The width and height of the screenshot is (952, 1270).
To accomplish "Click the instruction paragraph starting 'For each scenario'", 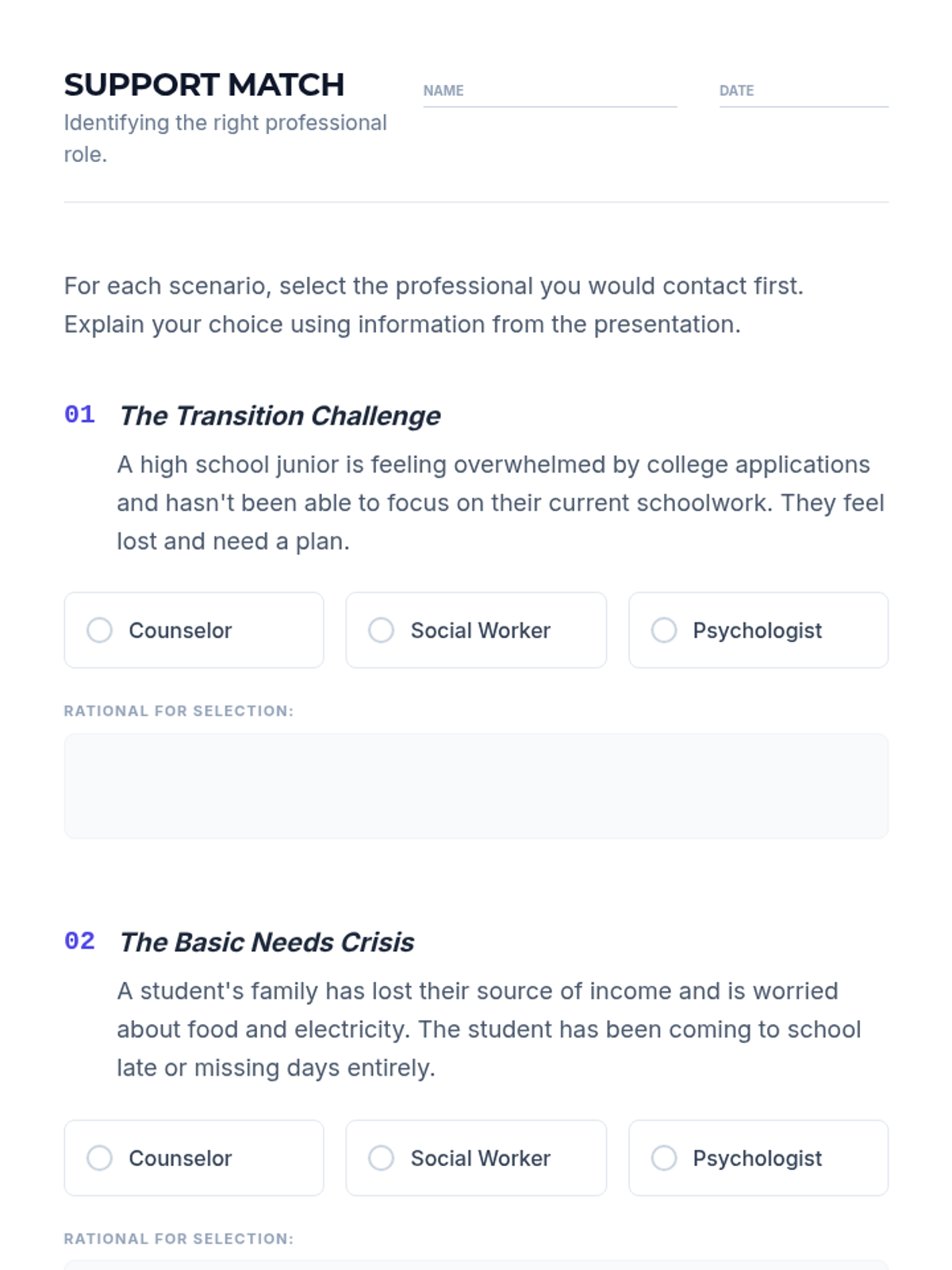I will coord(433,305).
